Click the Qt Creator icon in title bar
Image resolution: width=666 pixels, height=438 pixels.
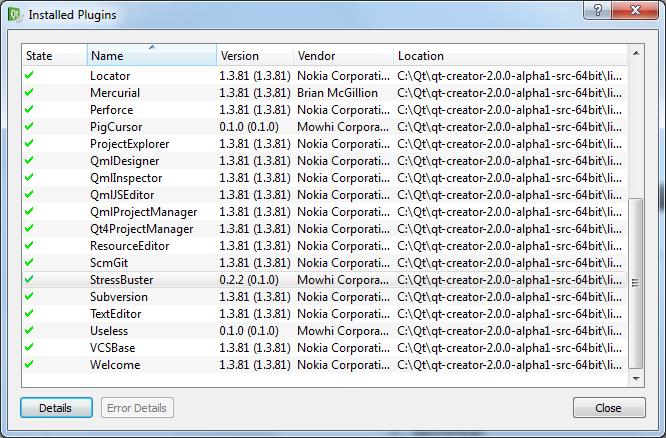coord(14,14)
